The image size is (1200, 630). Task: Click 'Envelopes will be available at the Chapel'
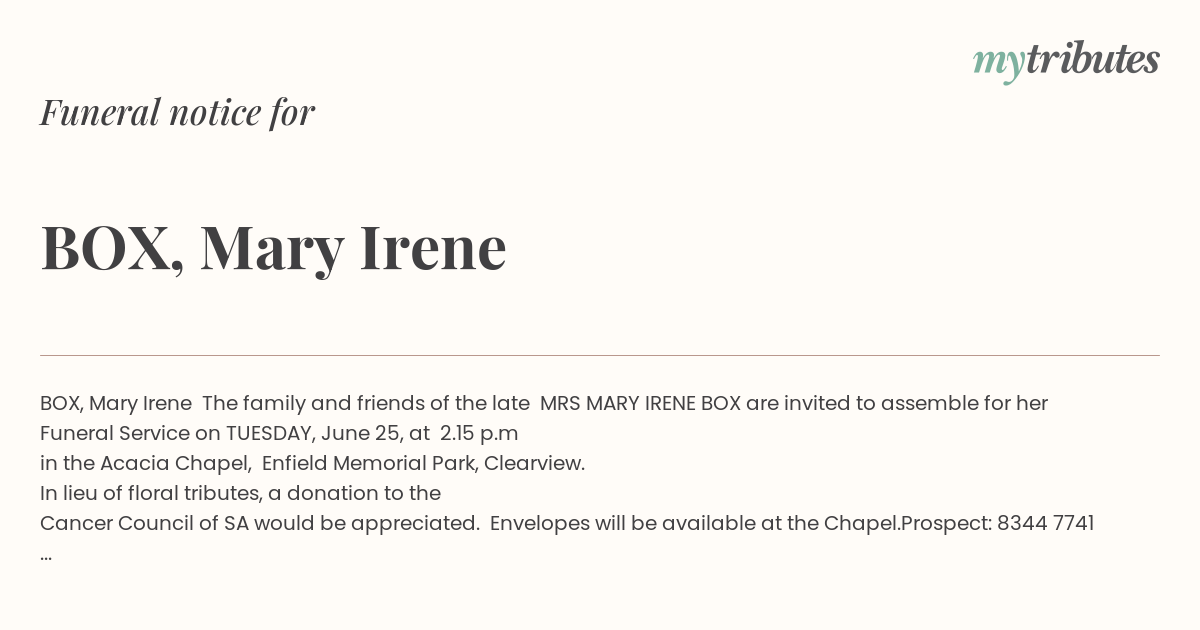[695, 524]
